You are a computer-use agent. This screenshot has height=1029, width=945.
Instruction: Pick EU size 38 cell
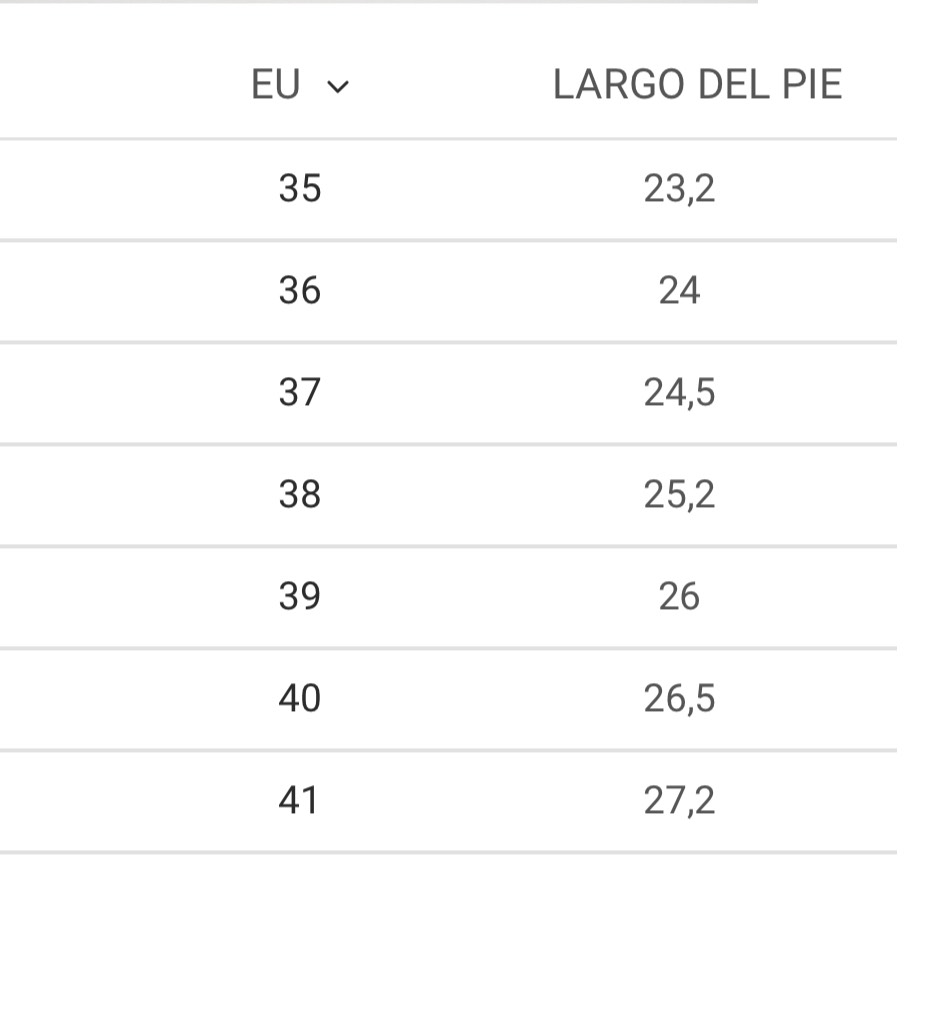pyautogui.click(x=300, y=494)
